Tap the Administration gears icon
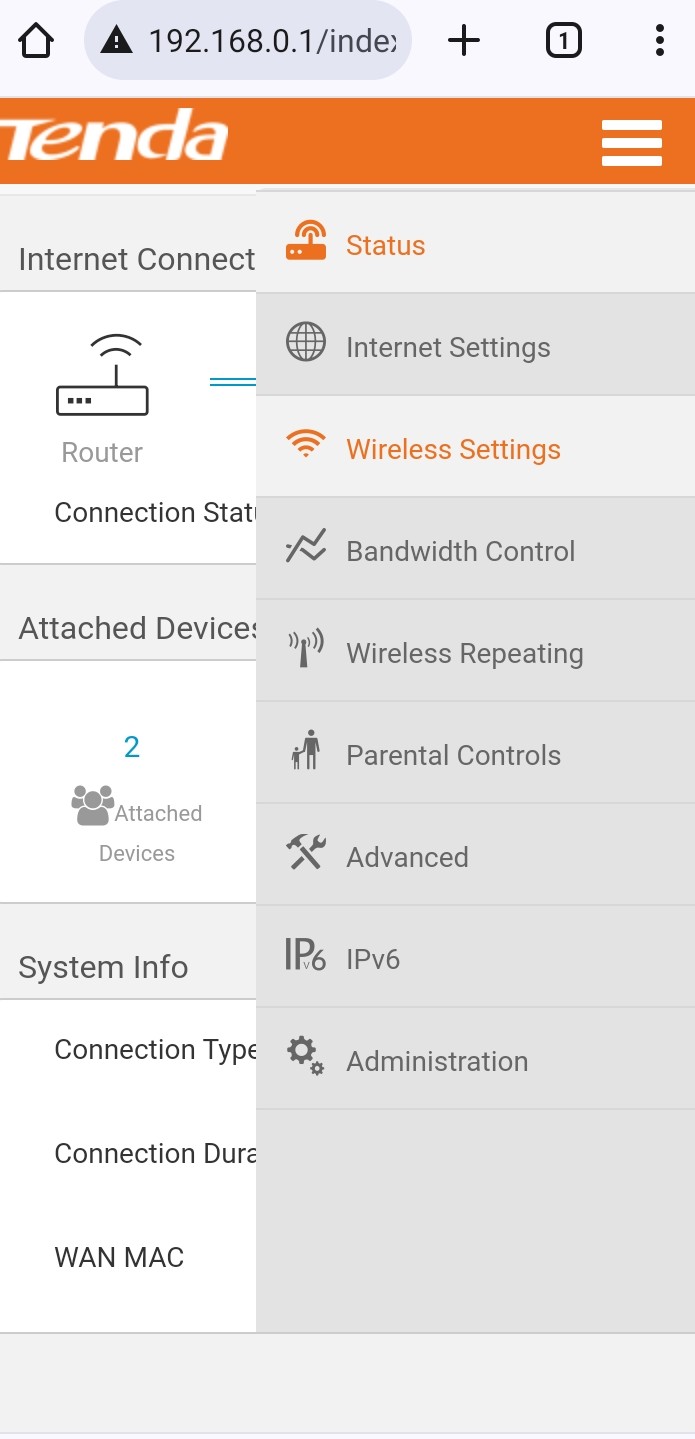 pyautogui.click(x=306, y=1056)
